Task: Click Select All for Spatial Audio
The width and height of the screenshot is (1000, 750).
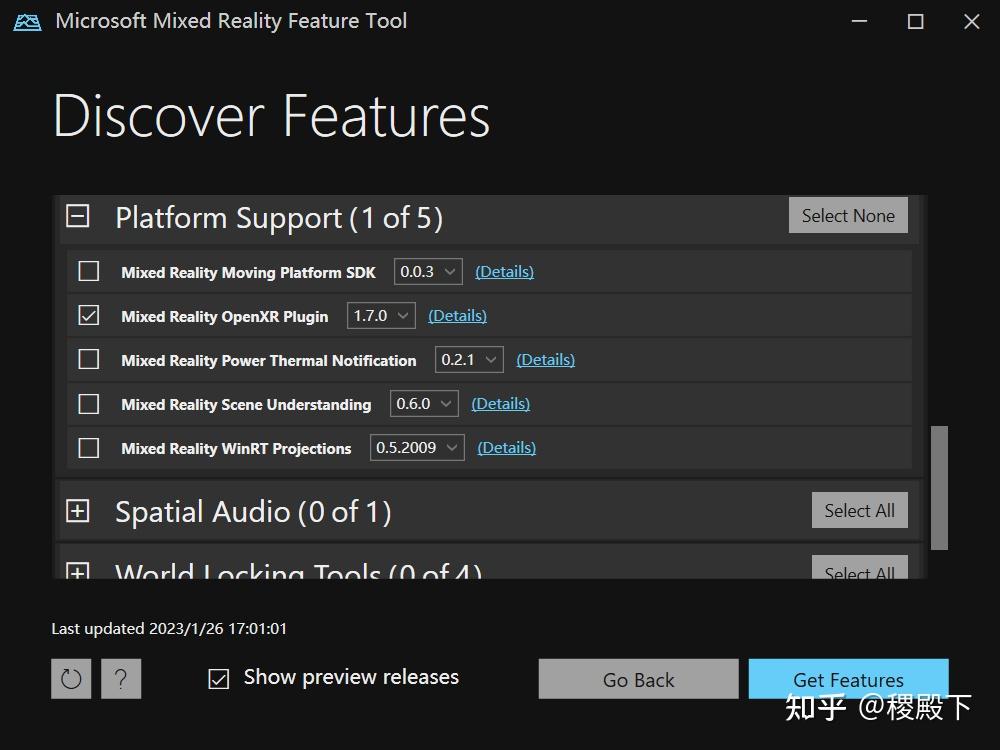Action: click(x=859, y=511)
